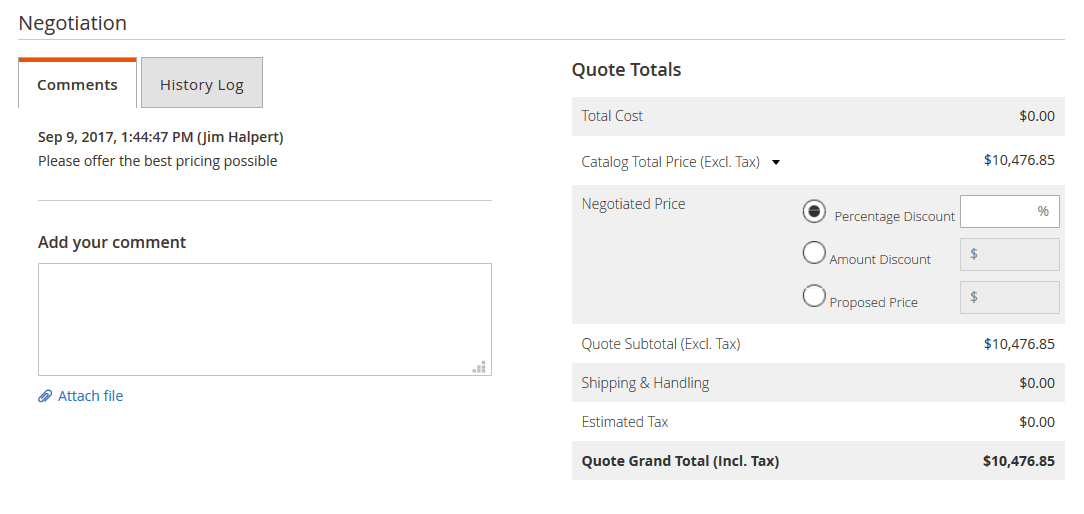Viewport: 1084px width, 514px height.
Task: Select the Amount Discount radio button
Action: coord(814,253)
